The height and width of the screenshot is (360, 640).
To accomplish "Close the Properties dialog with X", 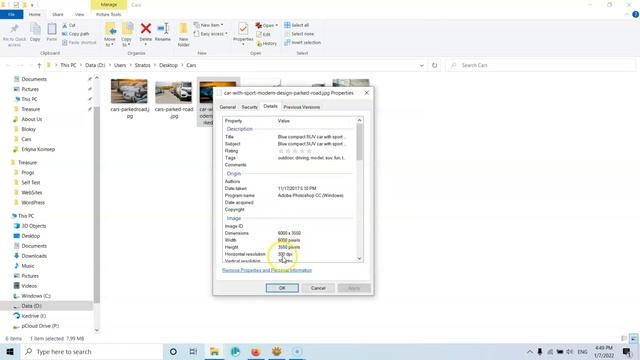I will click(367, 93).
